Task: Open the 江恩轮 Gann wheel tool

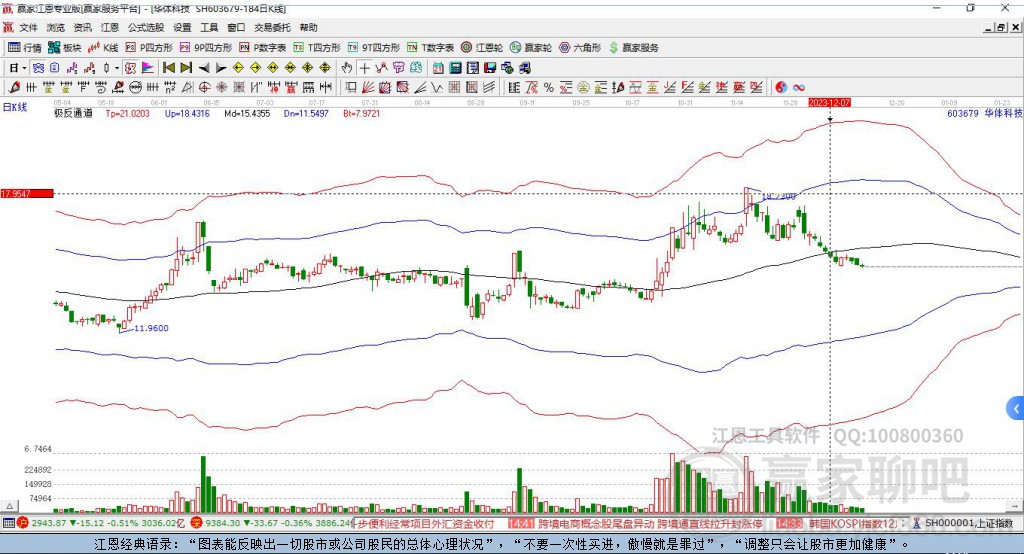Action: (482, 48)
